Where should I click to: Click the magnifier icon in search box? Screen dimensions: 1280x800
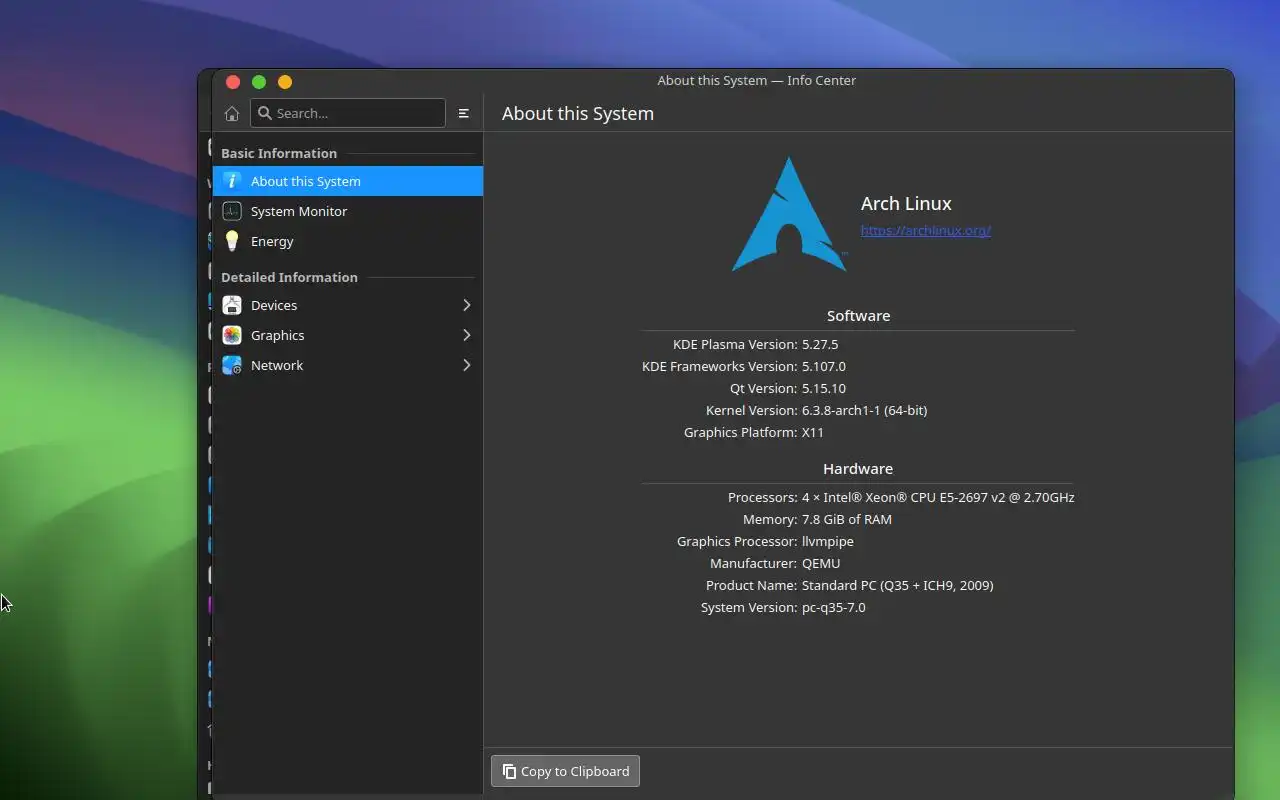pos(265,113)
